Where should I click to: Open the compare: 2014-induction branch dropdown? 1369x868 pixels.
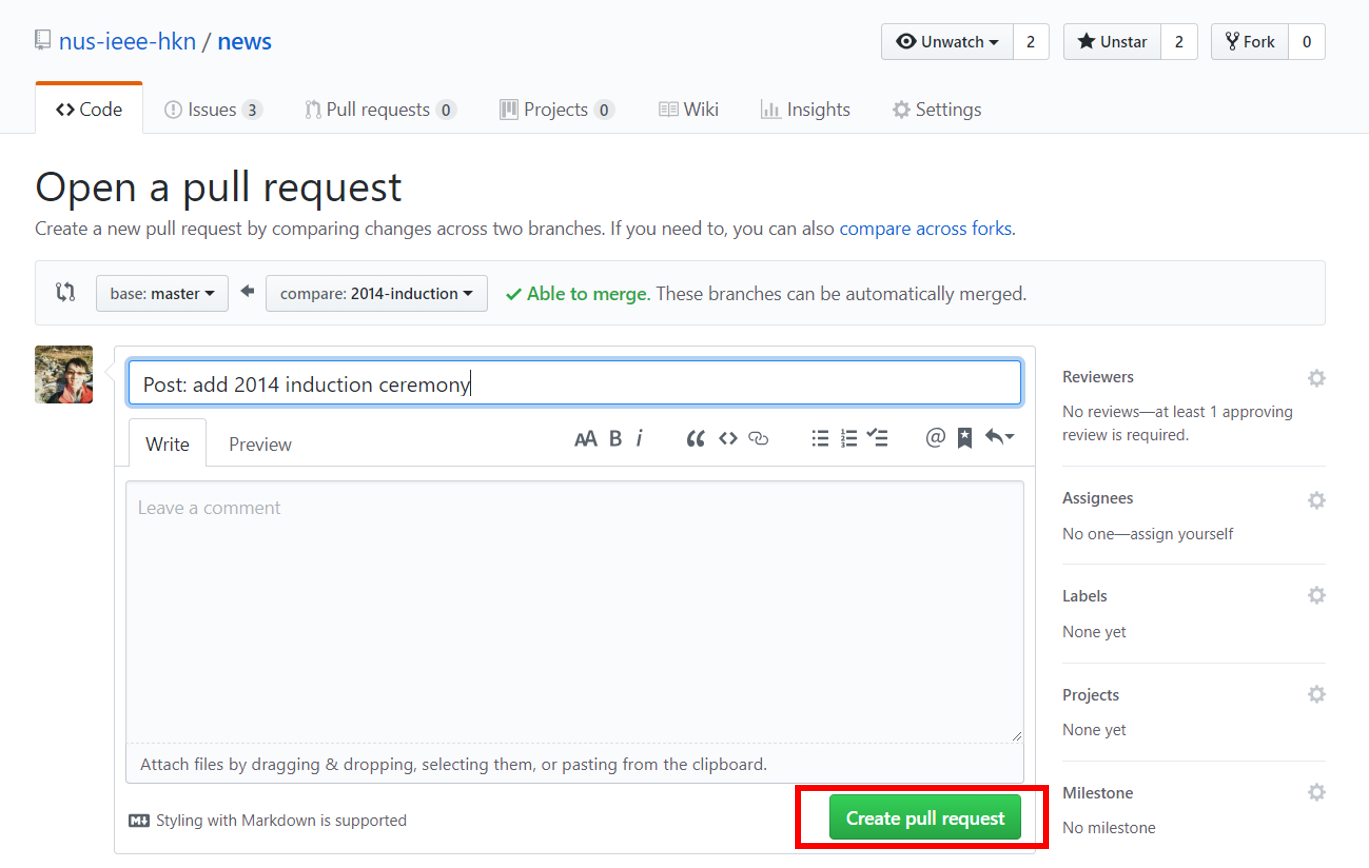(377, 294)
